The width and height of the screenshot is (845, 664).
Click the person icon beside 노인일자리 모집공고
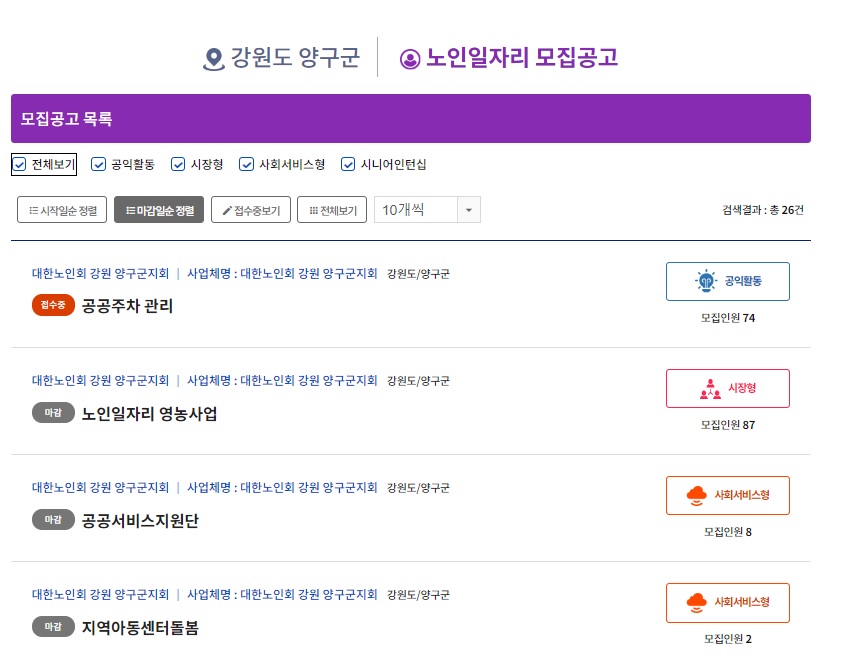(x=410, y=59)
